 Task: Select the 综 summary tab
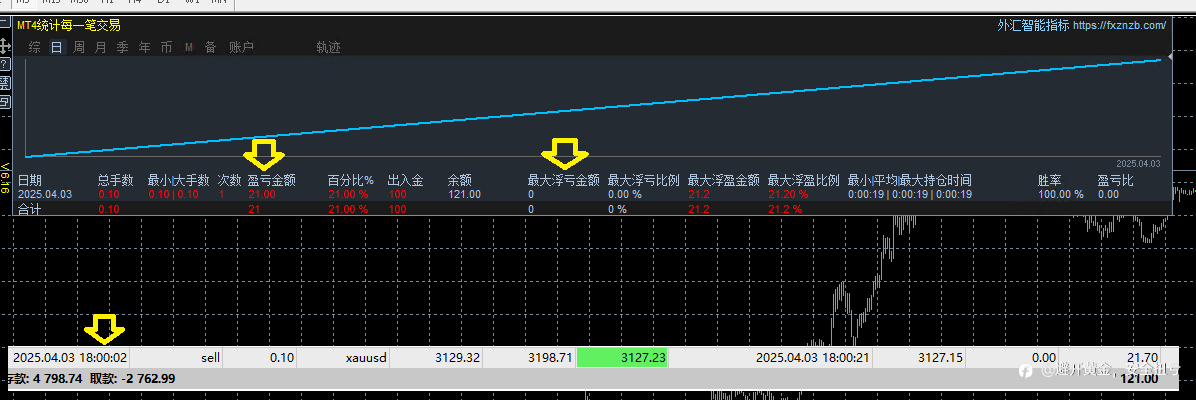click(x=34, y=47)
